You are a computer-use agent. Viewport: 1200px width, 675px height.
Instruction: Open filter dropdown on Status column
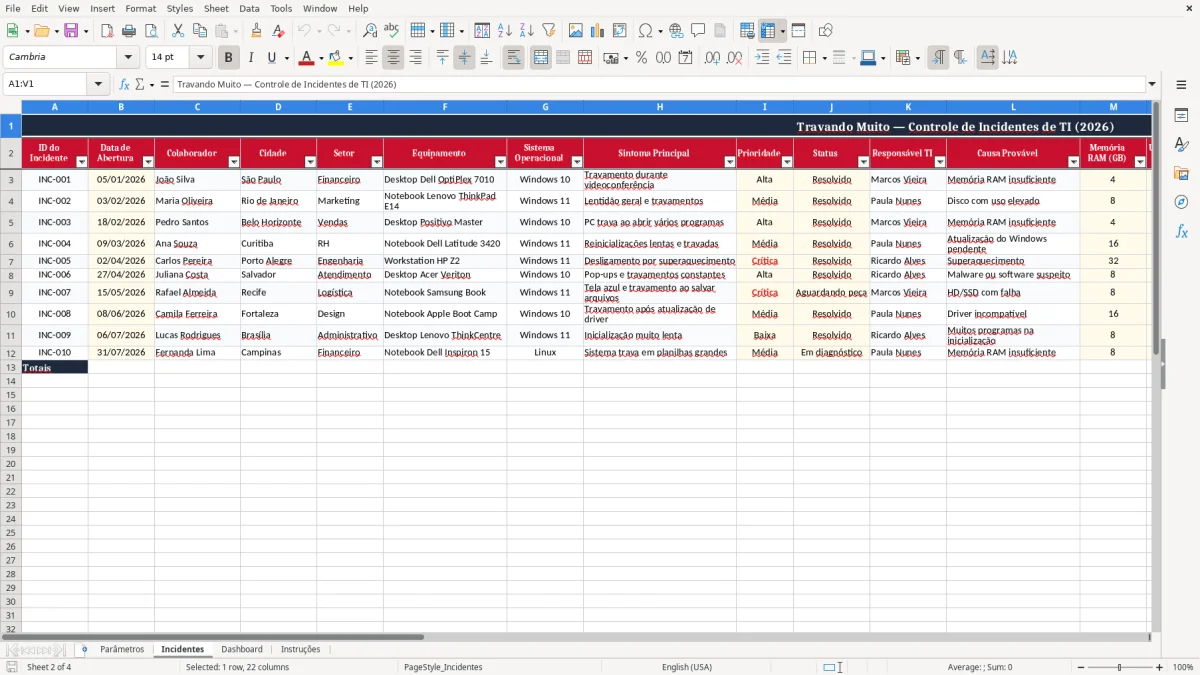click(x=863, y=162)
